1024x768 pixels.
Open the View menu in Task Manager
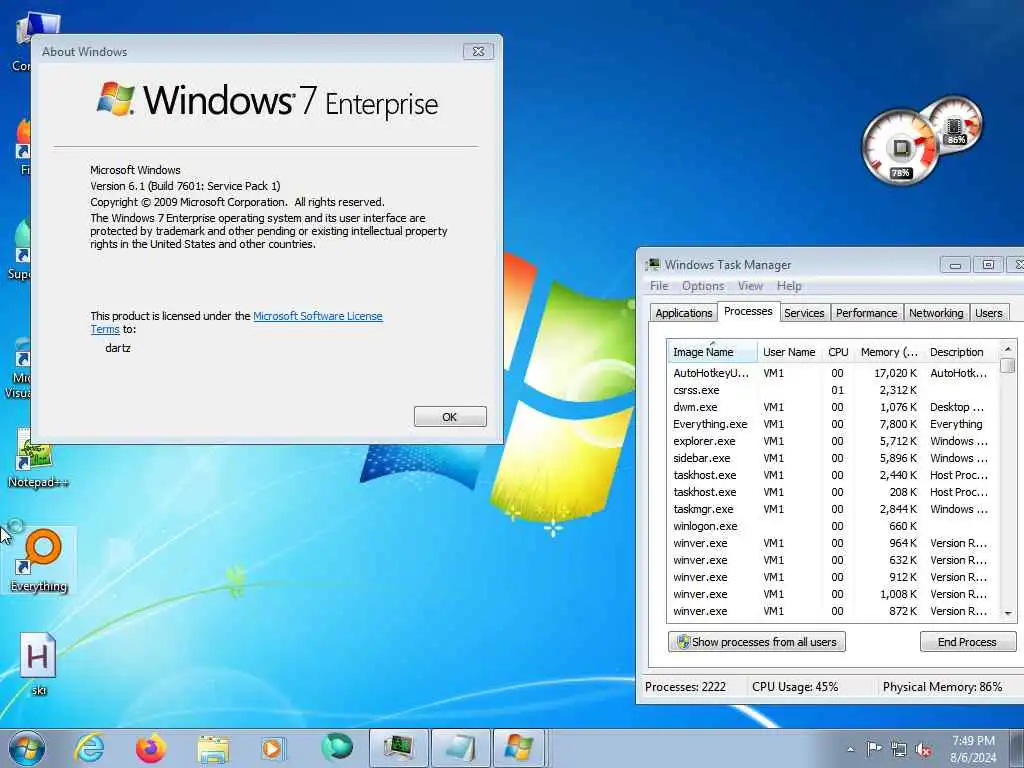750,286
